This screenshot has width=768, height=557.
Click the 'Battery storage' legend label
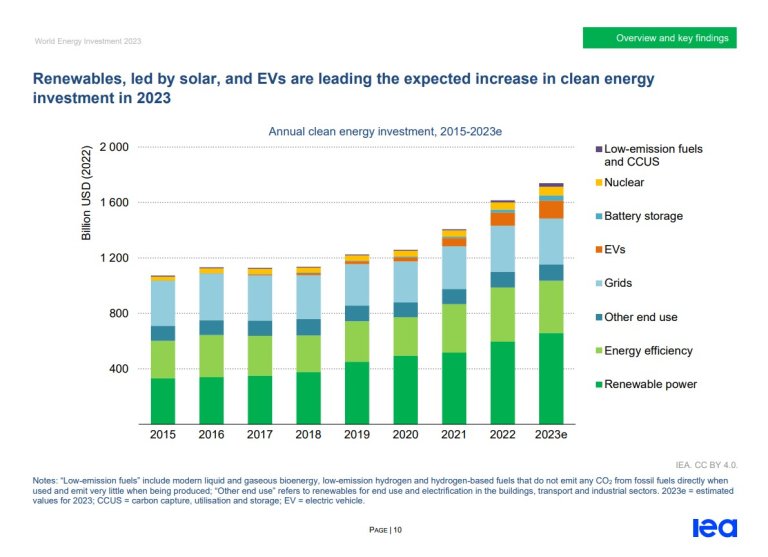click(644, 216)
